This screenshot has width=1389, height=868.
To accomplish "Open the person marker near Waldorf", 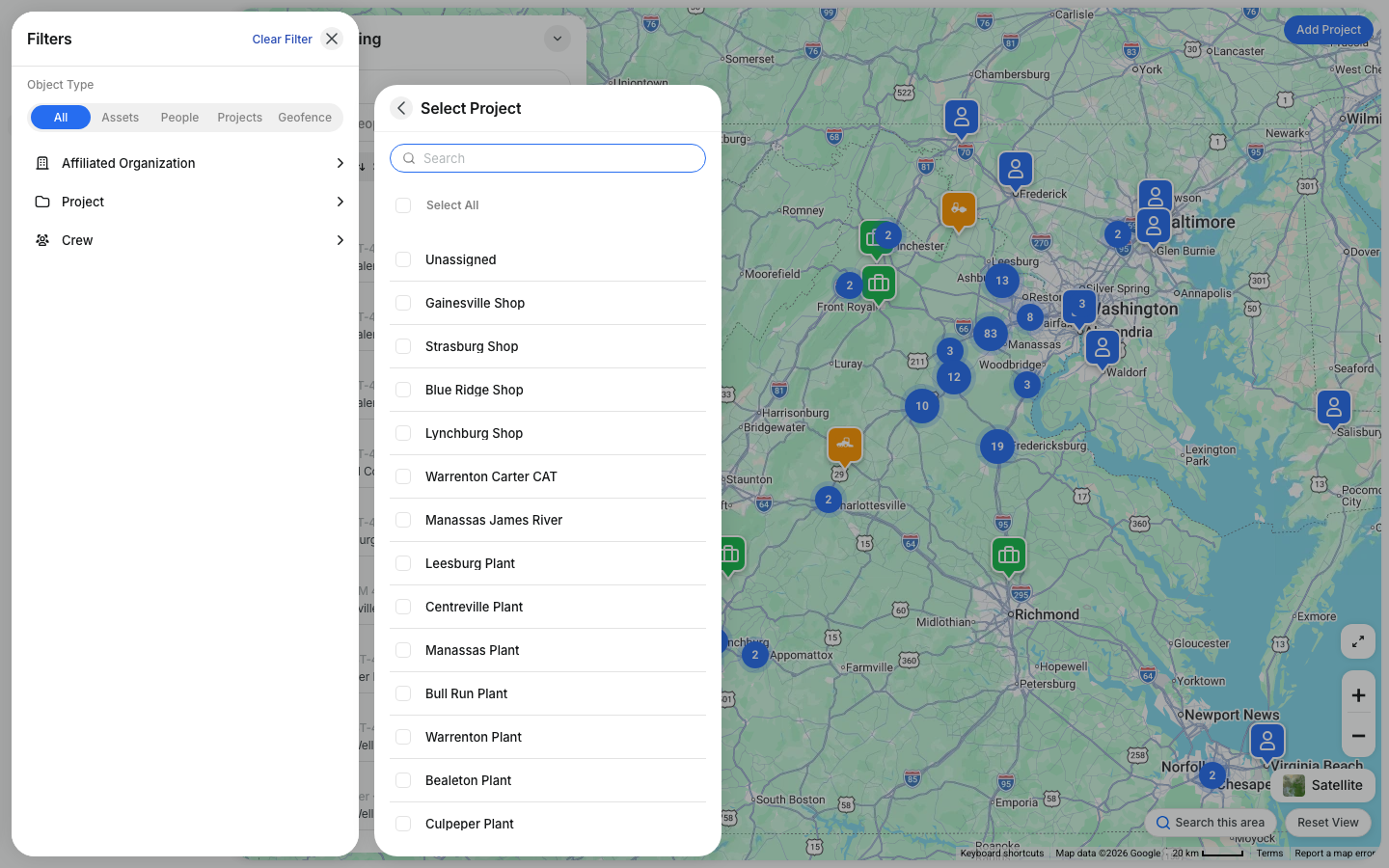I will pos(1103,349).
